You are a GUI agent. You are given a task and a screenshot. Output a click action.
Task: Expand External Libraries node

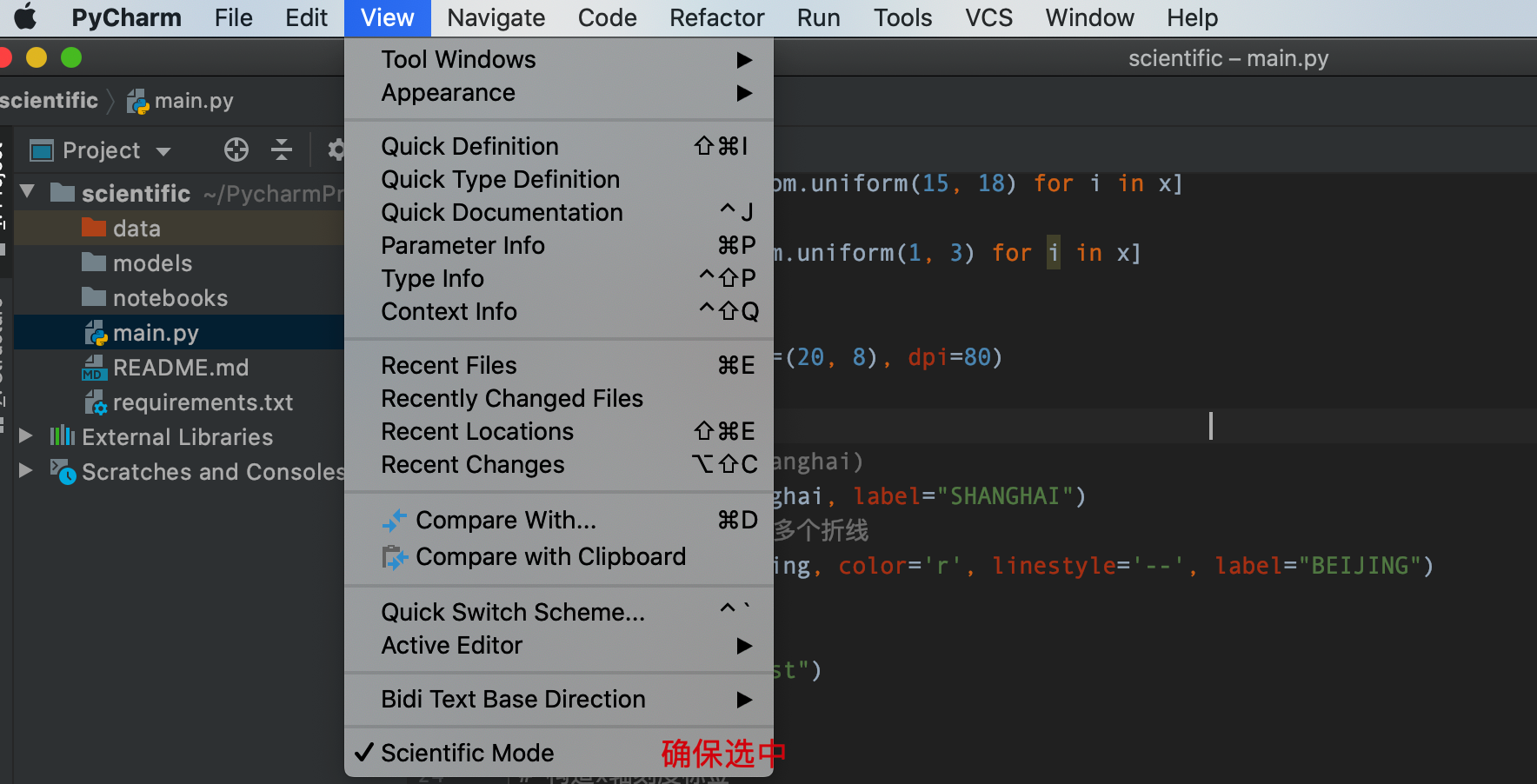tap(26, 435)
